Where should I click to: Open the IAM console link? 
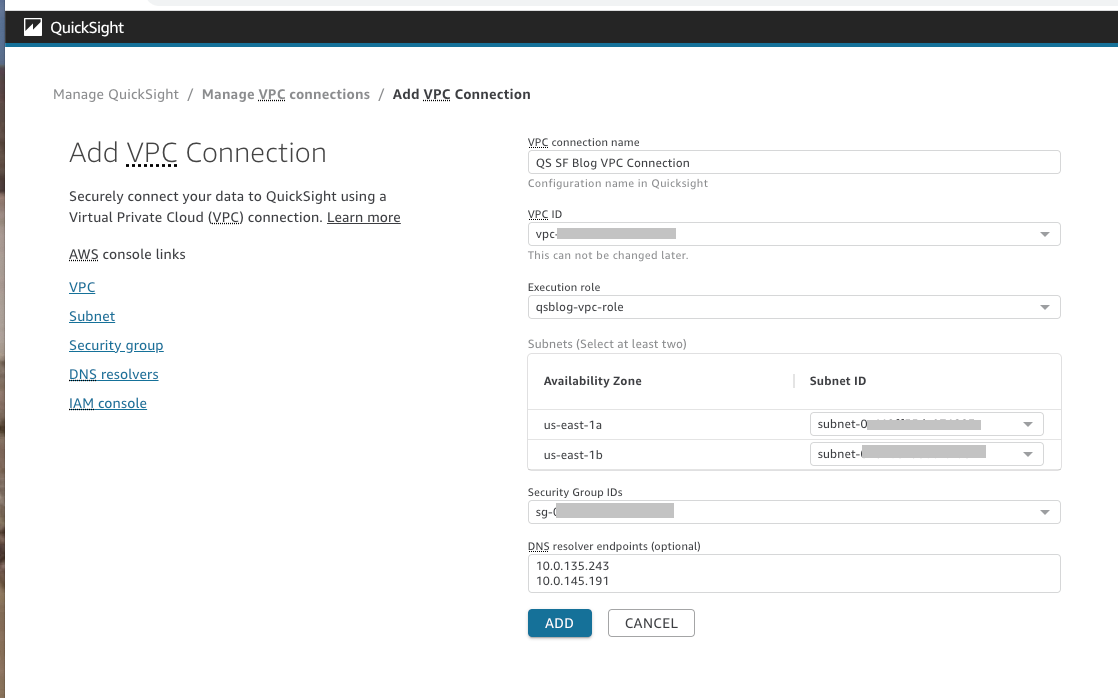point(108,404)
